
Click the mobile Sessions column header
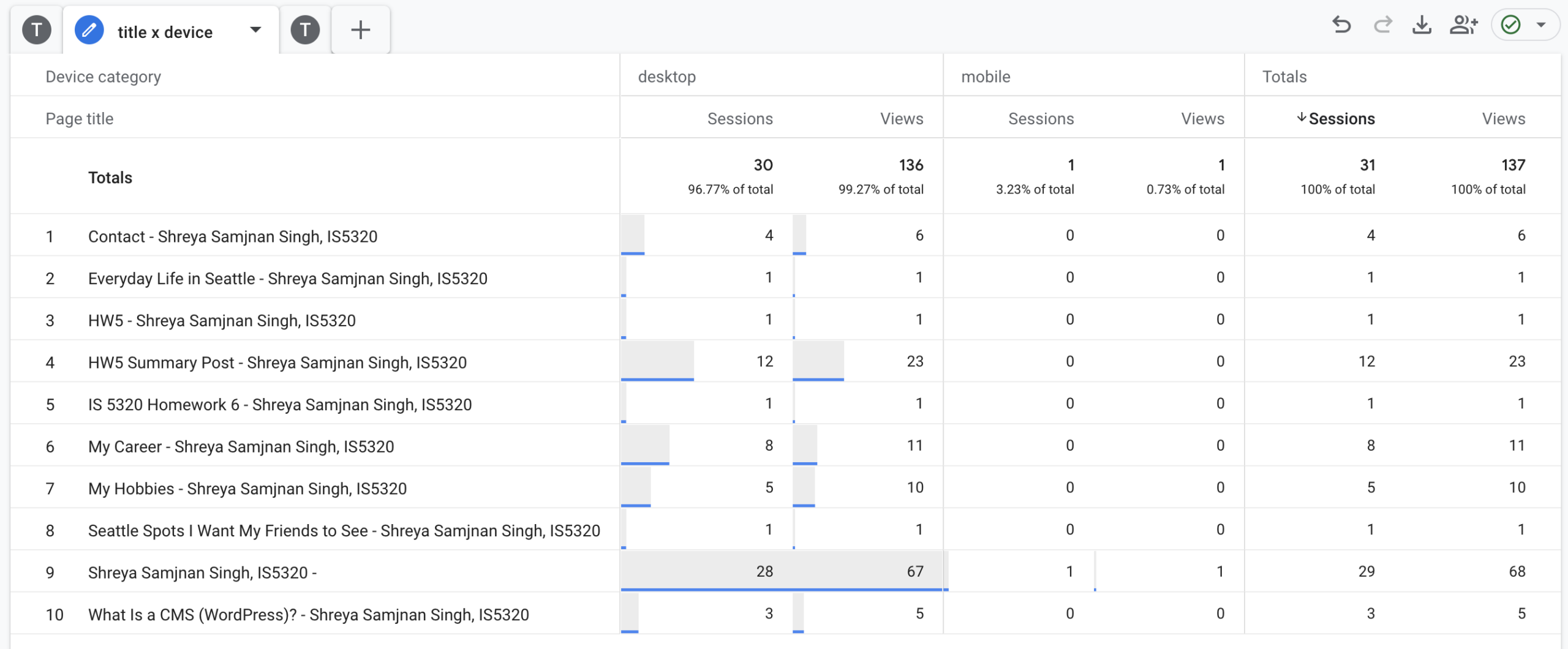coord(1041,119)
